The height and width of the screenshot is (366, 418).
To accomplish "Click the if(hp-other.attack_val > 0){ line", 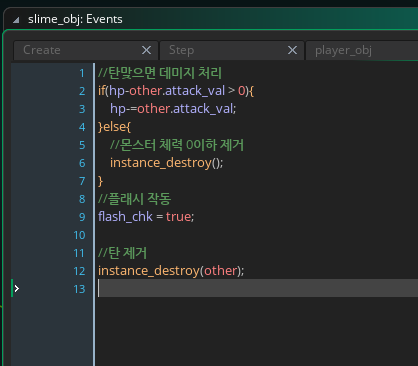I will [x=176, y=91].
